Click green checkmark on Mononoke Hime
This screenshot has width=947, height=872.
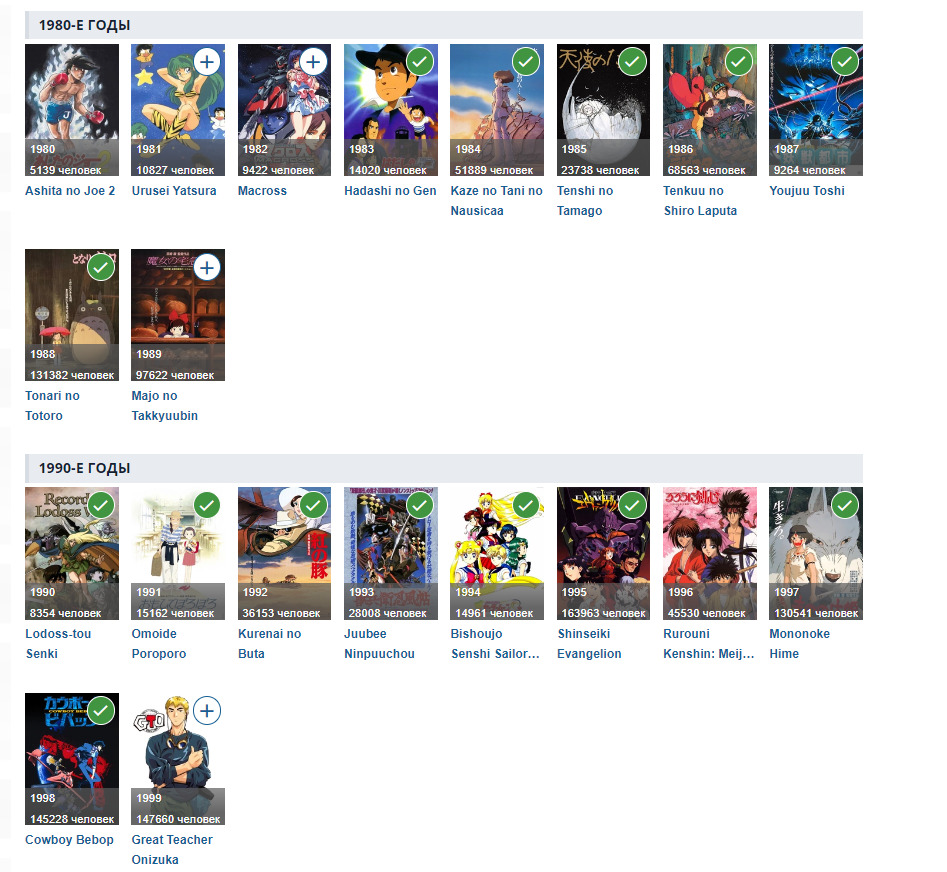(845, 505)
